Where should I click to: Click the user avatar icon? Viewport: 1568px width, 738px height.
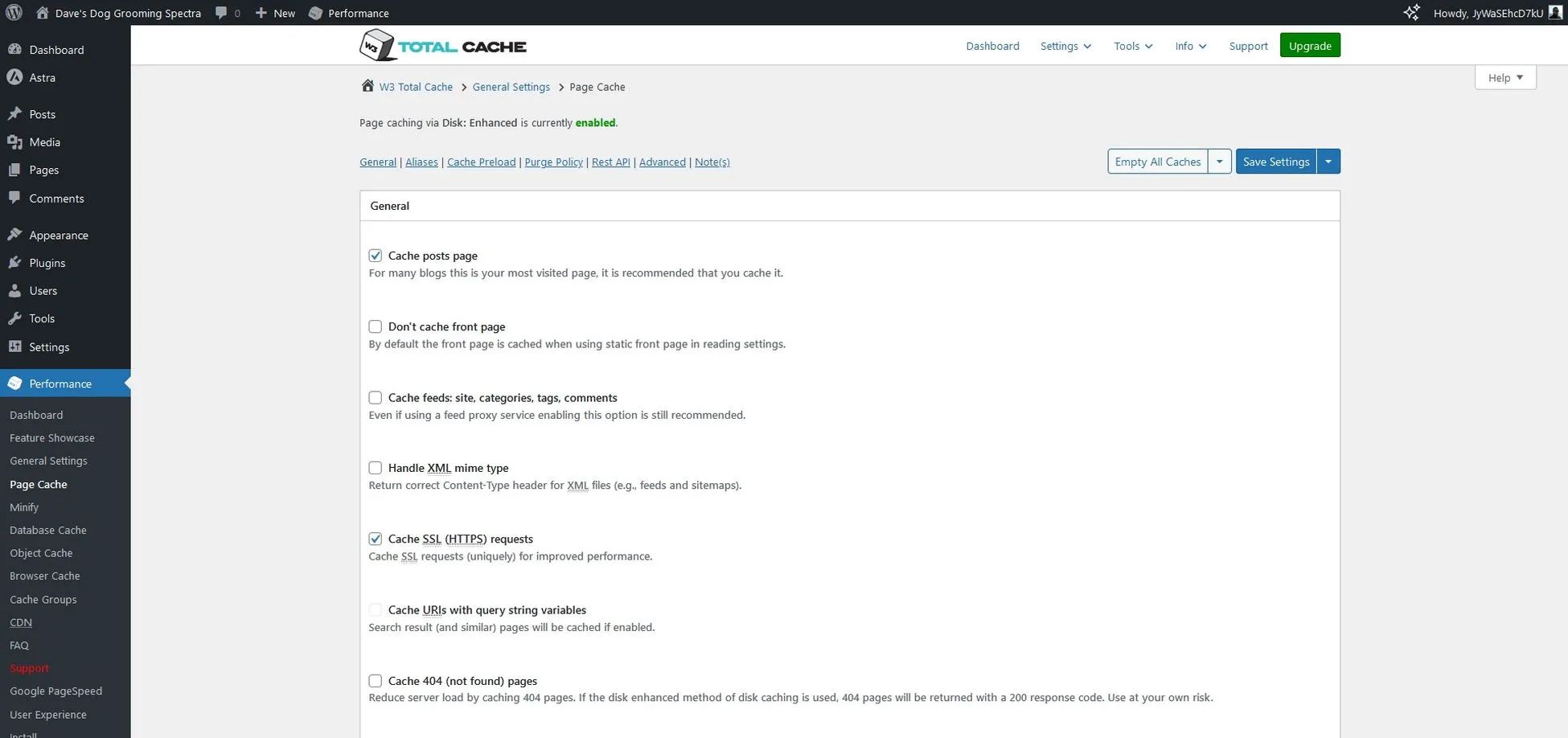[1555, 13]
